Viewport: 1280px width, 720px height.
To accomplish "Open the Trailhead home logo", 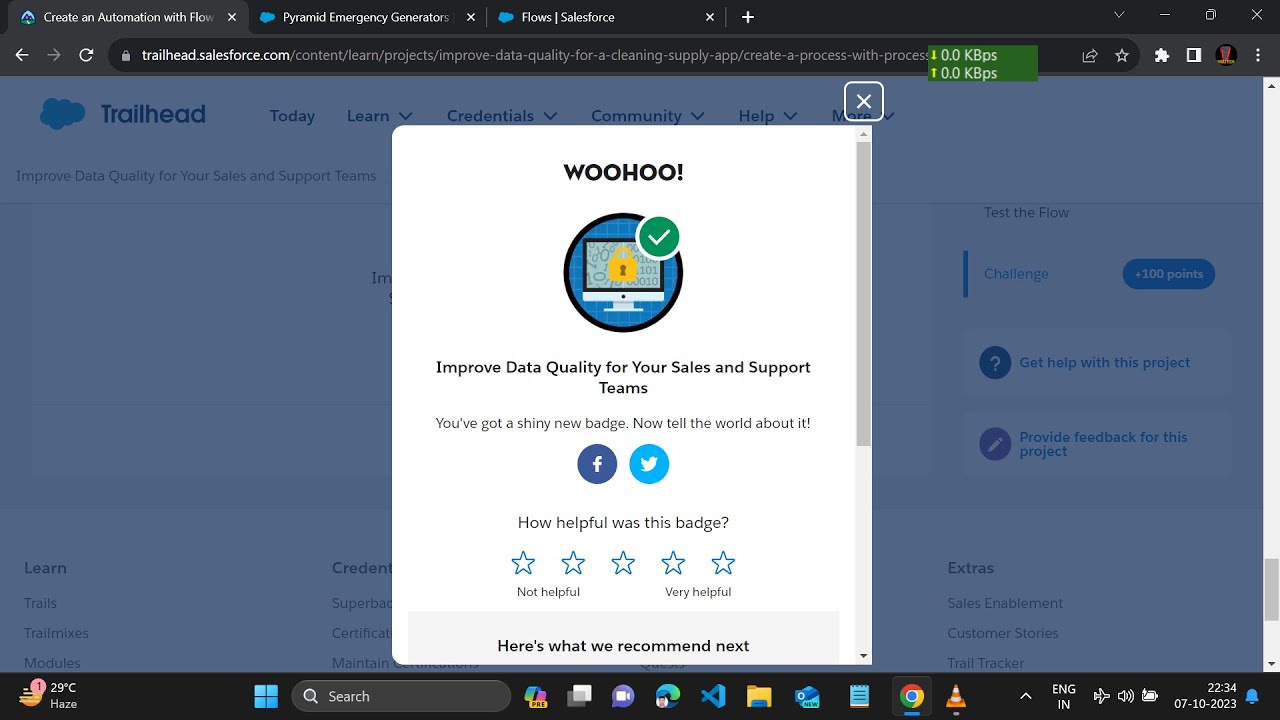I will pyautogui.click(x=122, y=114).
